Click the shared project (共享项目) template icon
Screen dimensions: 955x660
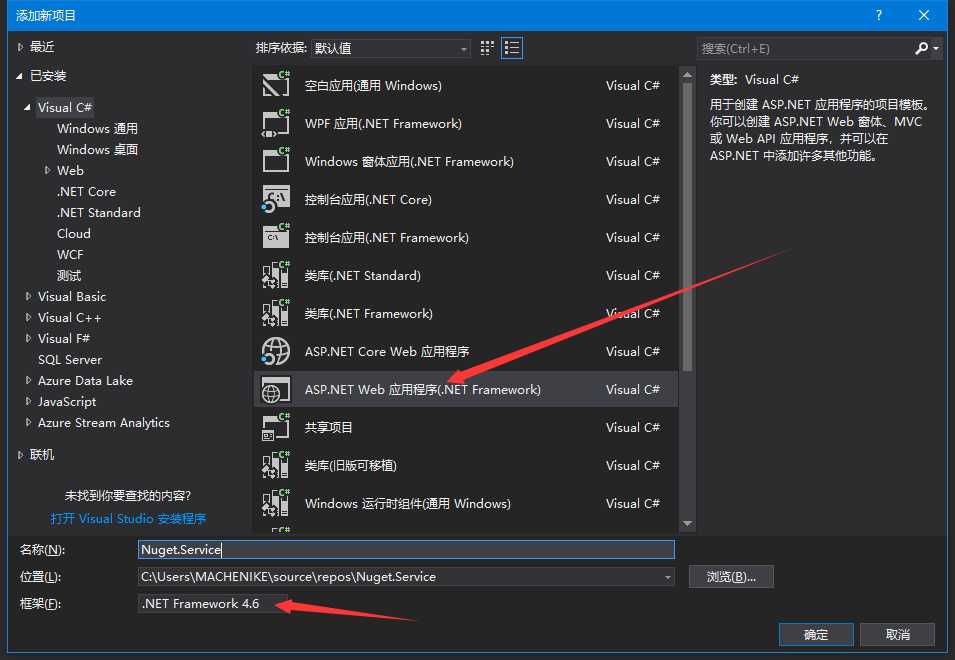276,427
